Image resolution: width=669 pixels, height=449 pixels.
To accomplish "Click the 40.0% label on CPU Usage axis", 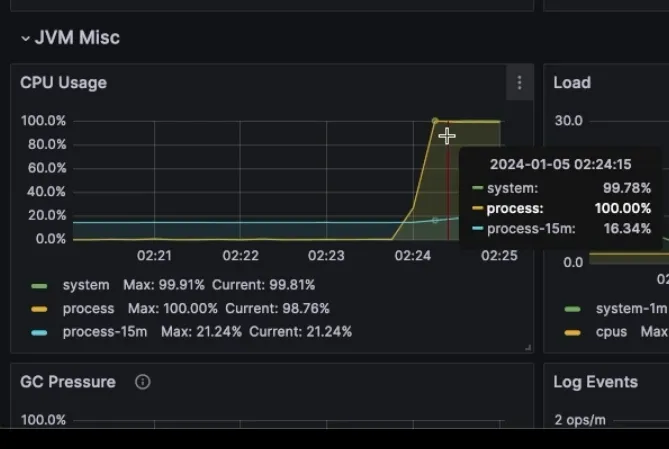I will [46, 191].
